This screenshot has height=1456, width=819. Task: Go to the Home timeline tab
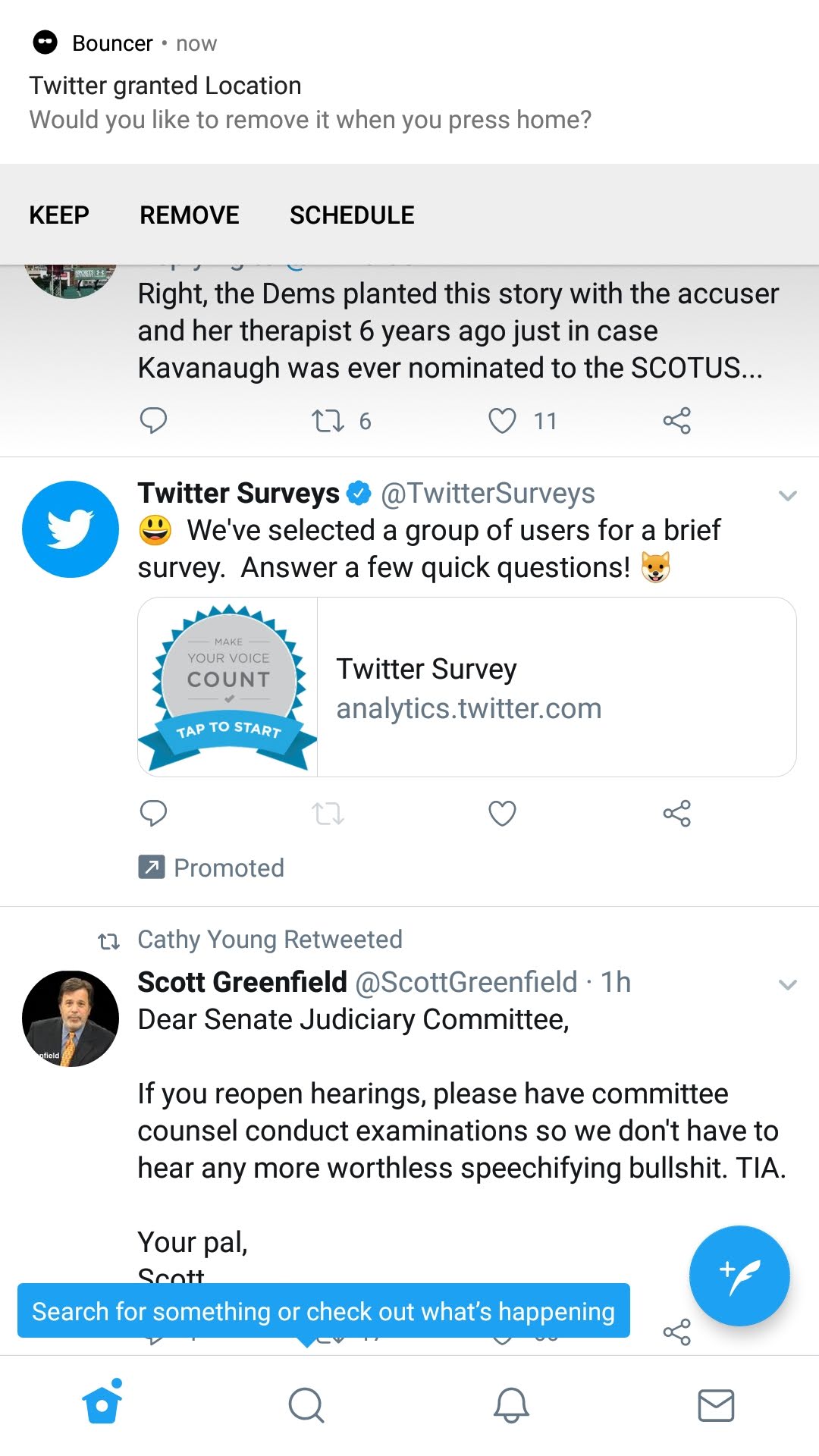(x=102, y=1405)
